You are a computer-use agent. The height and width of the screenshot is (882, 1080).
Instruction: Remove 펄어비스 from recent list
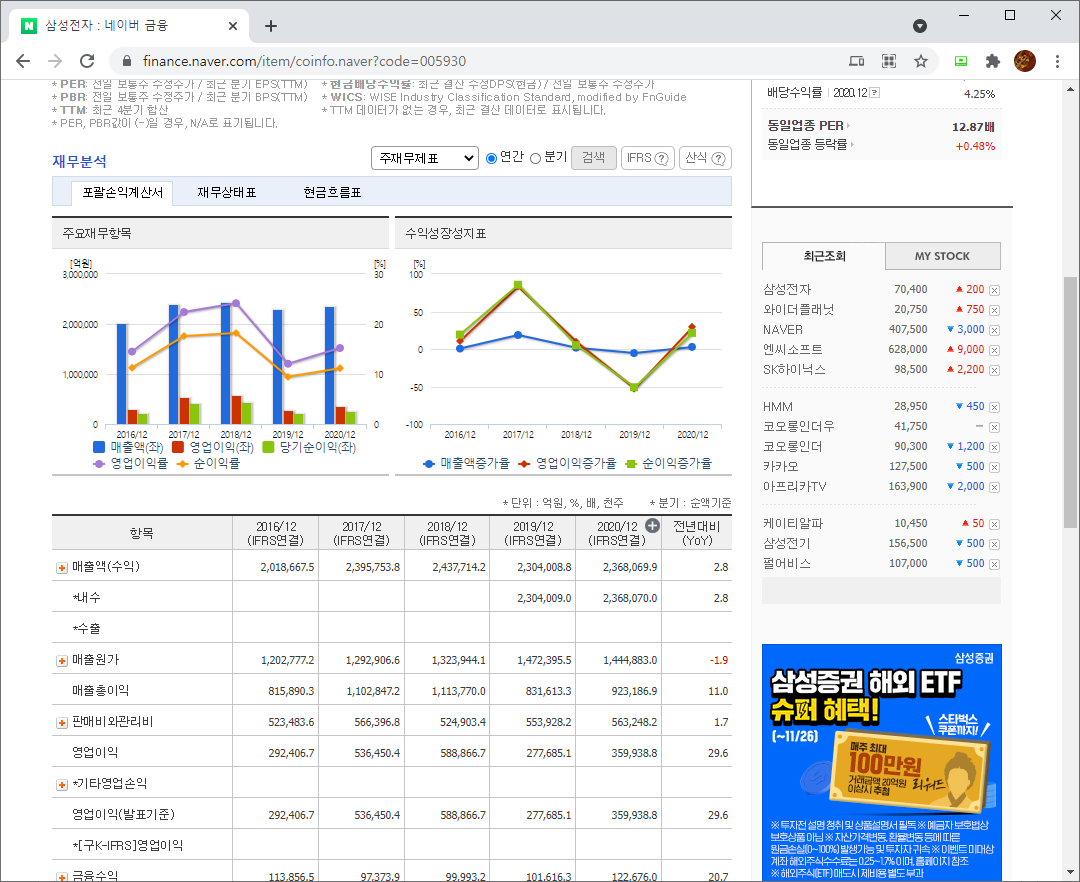[x=995, y=565]
